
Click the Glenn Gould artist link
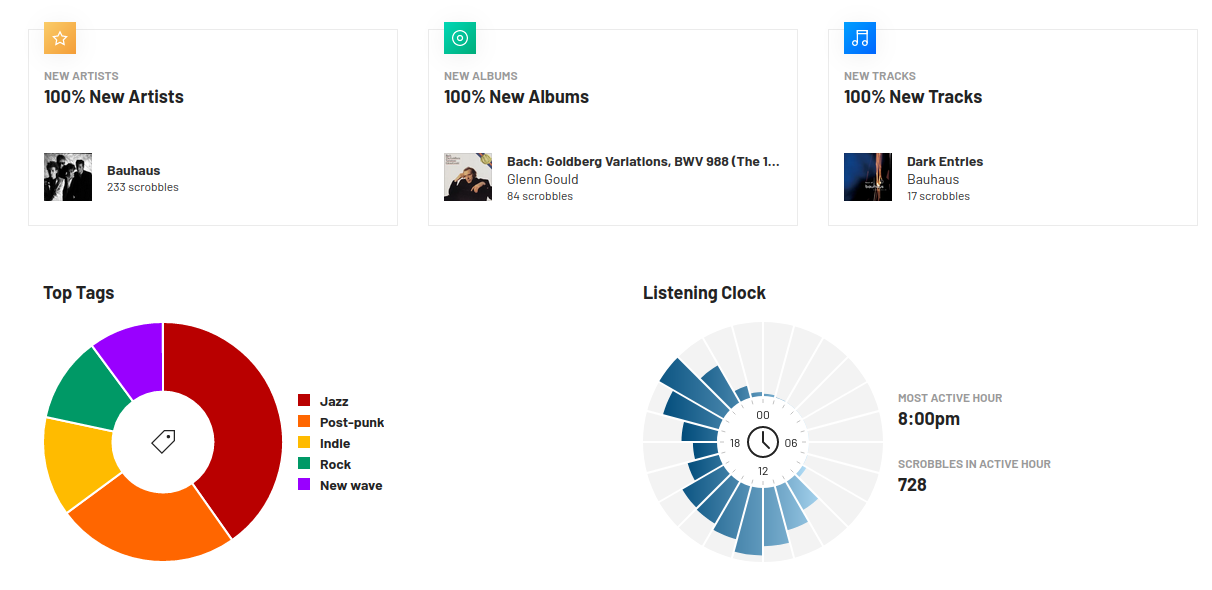543,179
